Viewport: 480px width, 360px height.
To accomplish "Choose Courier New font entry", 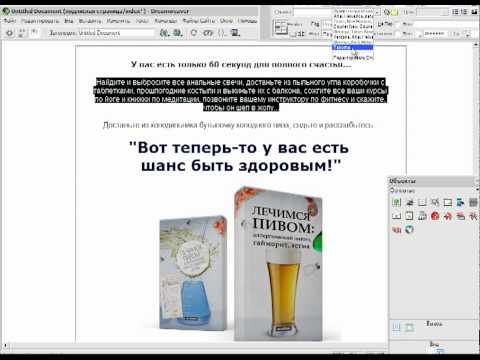I will coord(353,26).
